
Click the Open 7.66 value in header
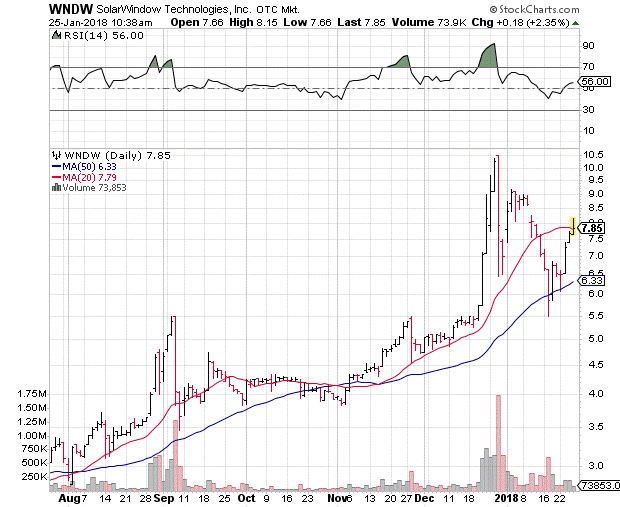[x=197, y=23]
